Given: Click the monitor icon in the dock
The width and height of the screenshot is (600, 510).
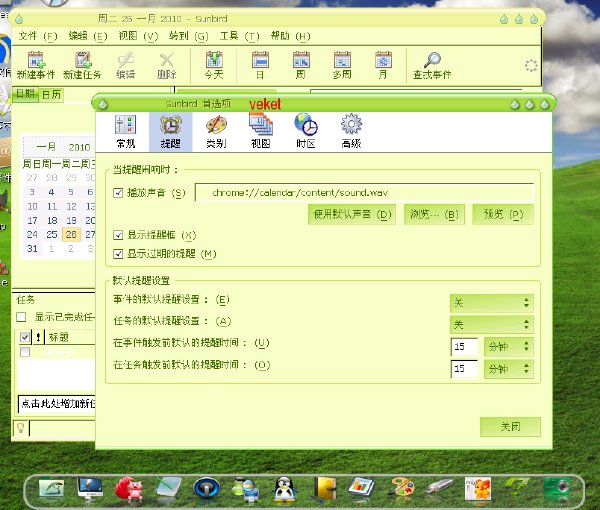Looking at the screenshot, I should [90, 488].
